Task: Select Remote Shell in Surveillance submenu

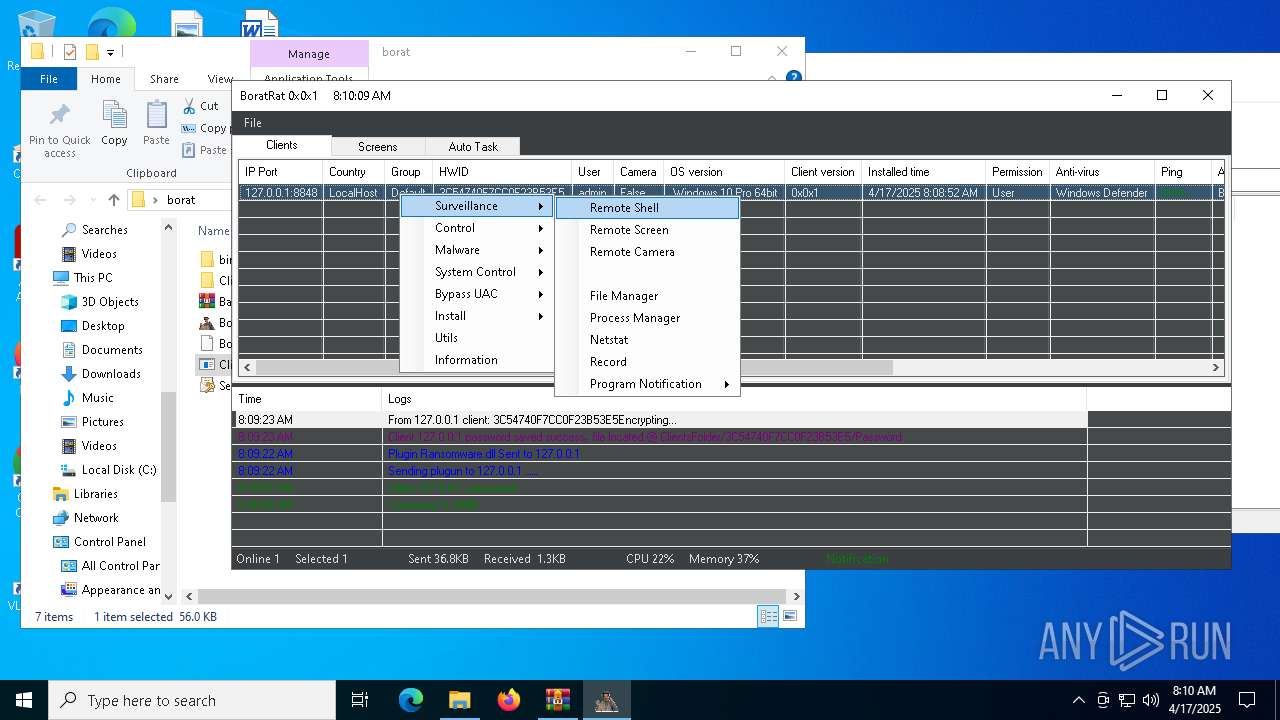Action: 647,208
